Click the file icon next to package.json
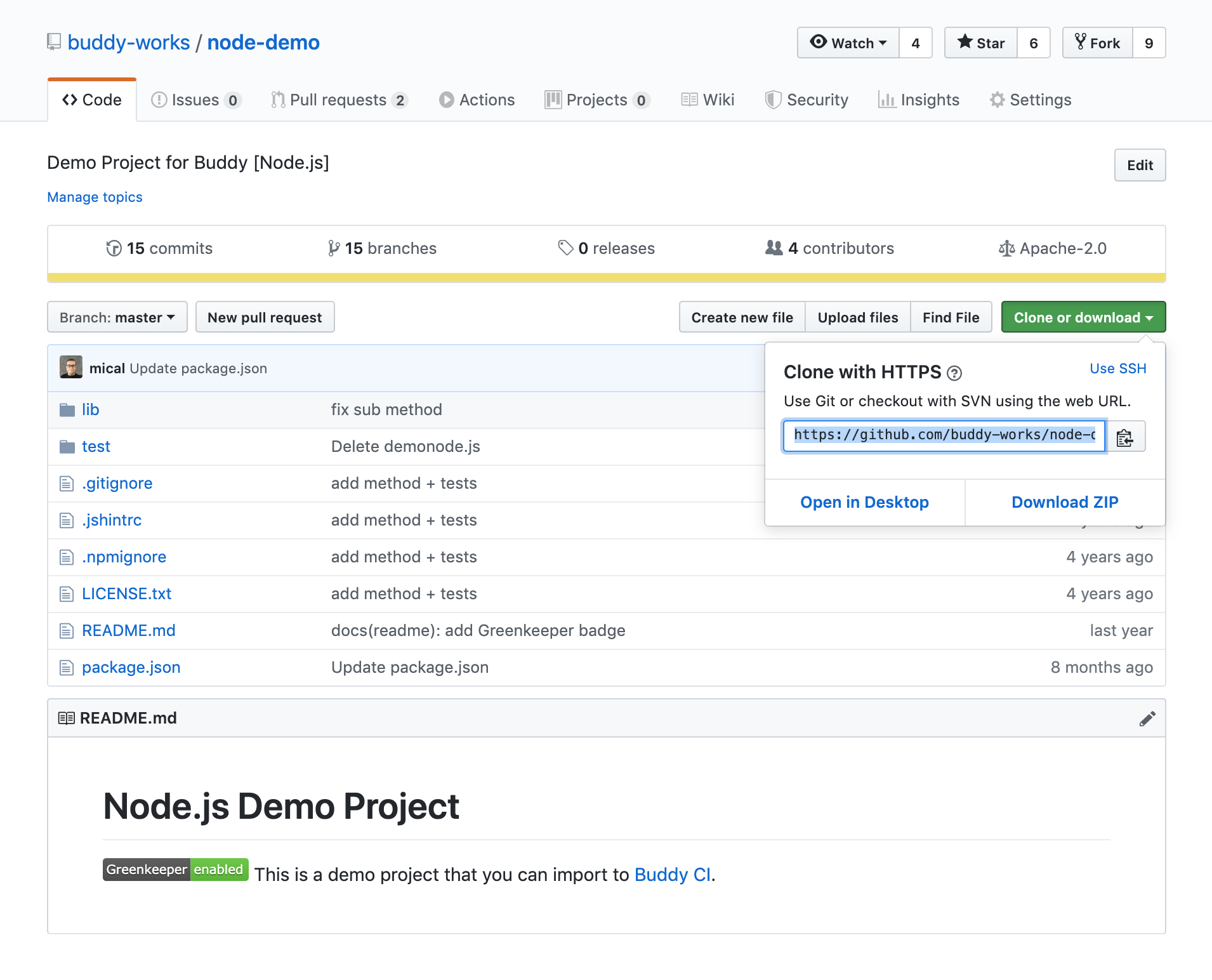This screenshot has height=980, width=1212. pyautogui.click(x=67, y=668)
